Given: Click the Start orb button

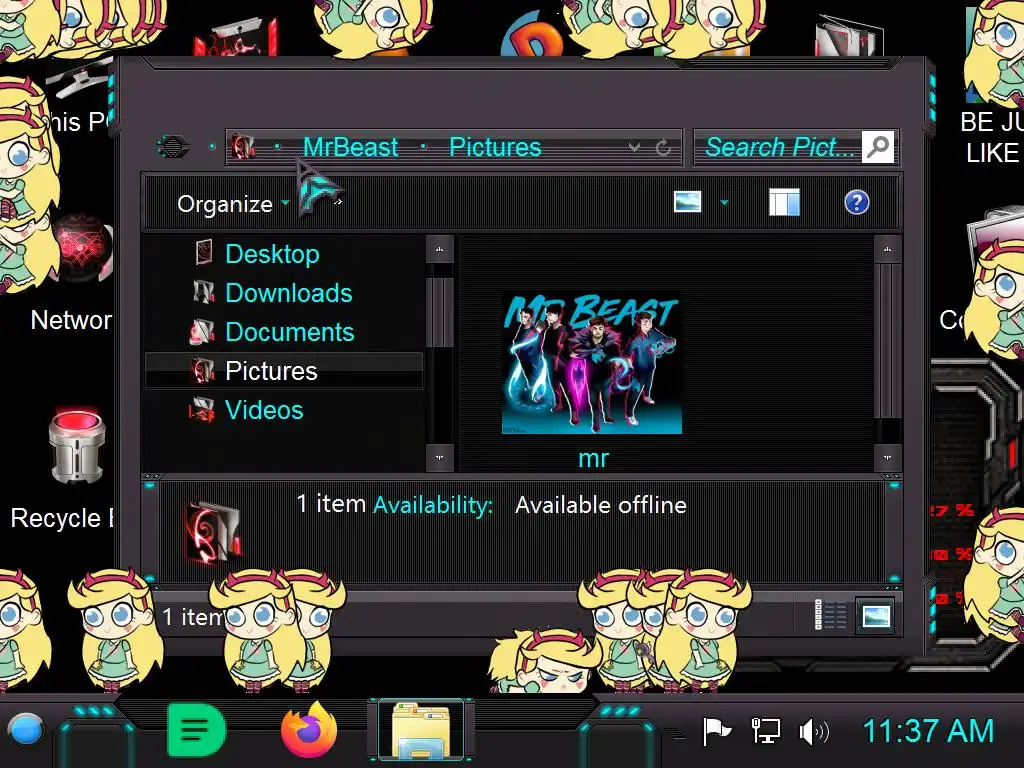Looking at the screenshot, I should (x=25, y=729).
